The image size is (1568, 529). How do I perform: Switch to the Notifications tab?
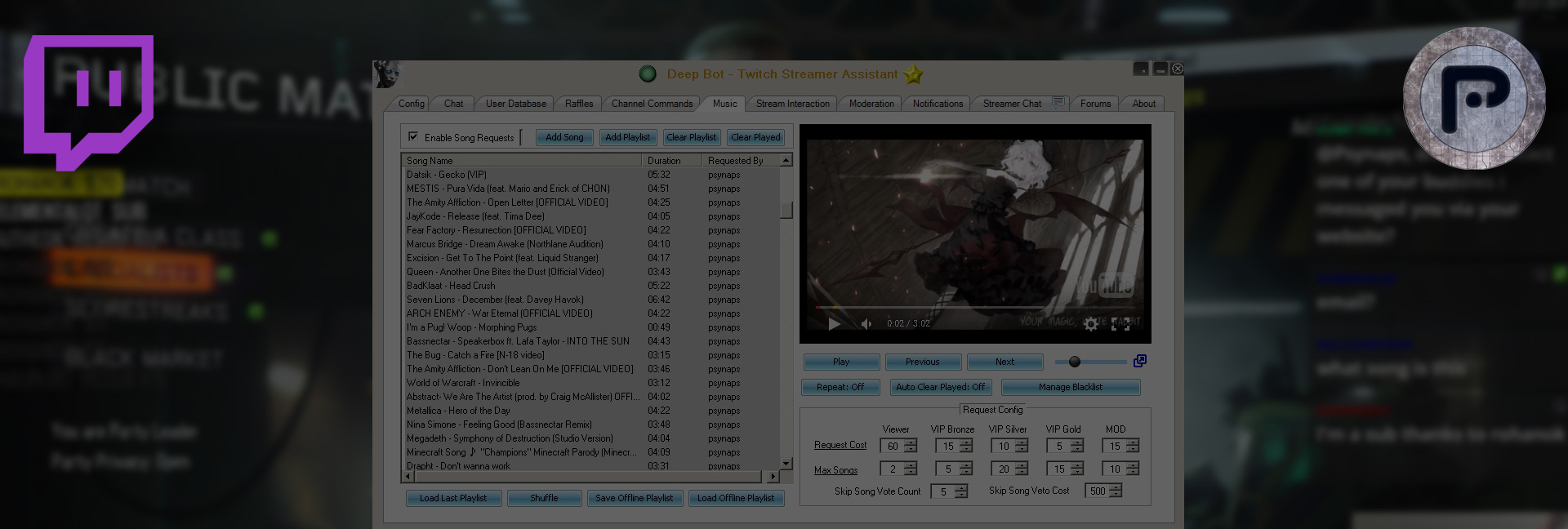(x=938, y=104)
